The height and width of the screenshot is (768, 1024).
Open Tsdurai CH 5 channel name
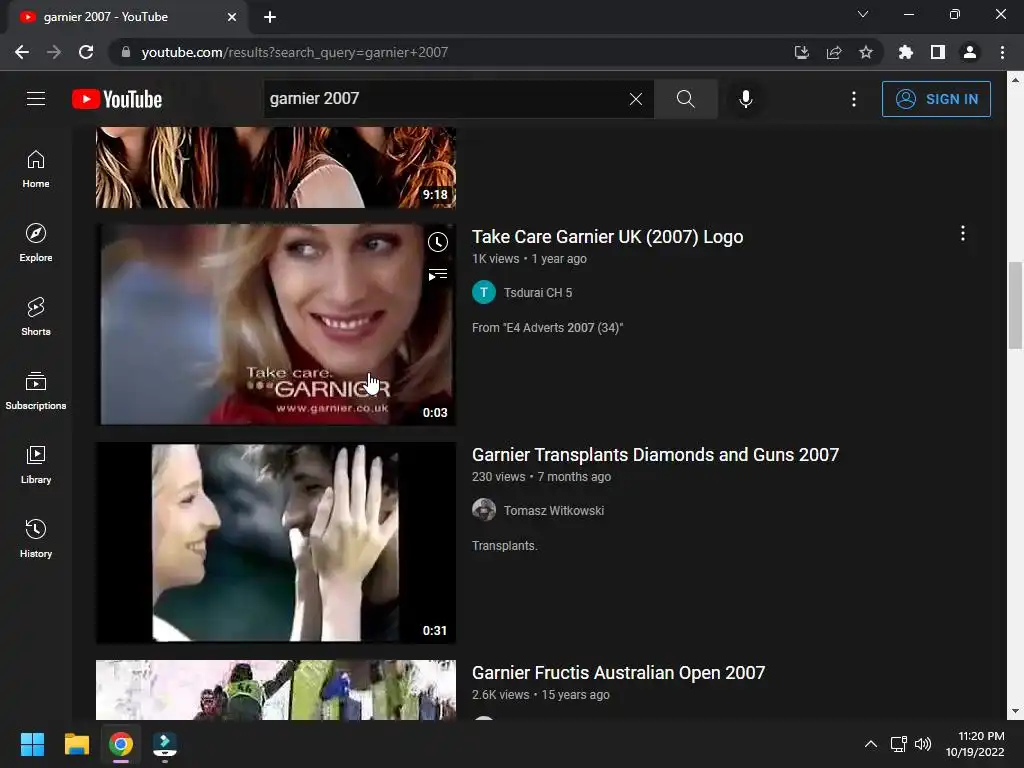click(x=537, y=293)
